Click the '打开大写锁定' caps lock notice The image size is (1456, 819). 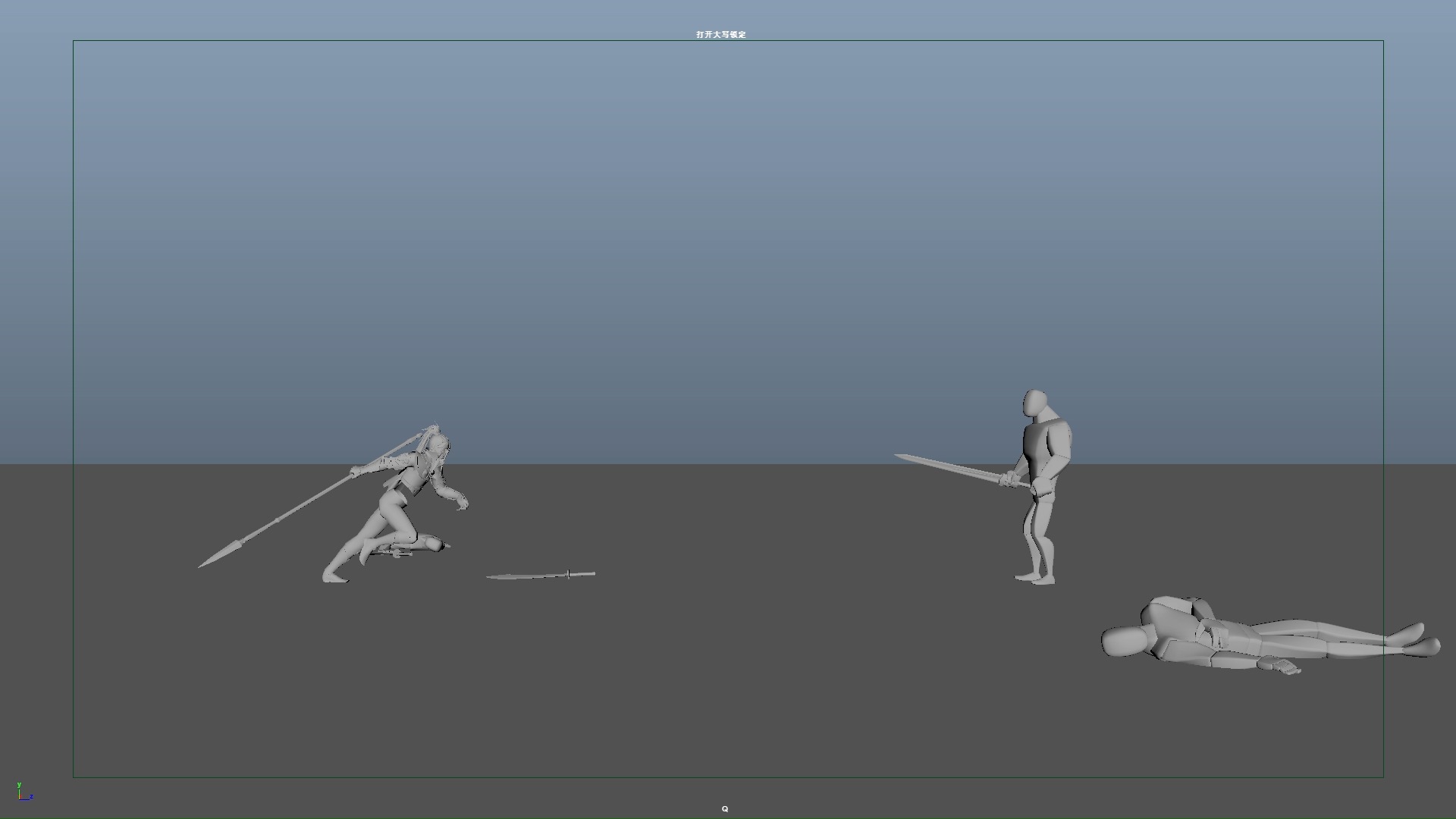point(721,34)
